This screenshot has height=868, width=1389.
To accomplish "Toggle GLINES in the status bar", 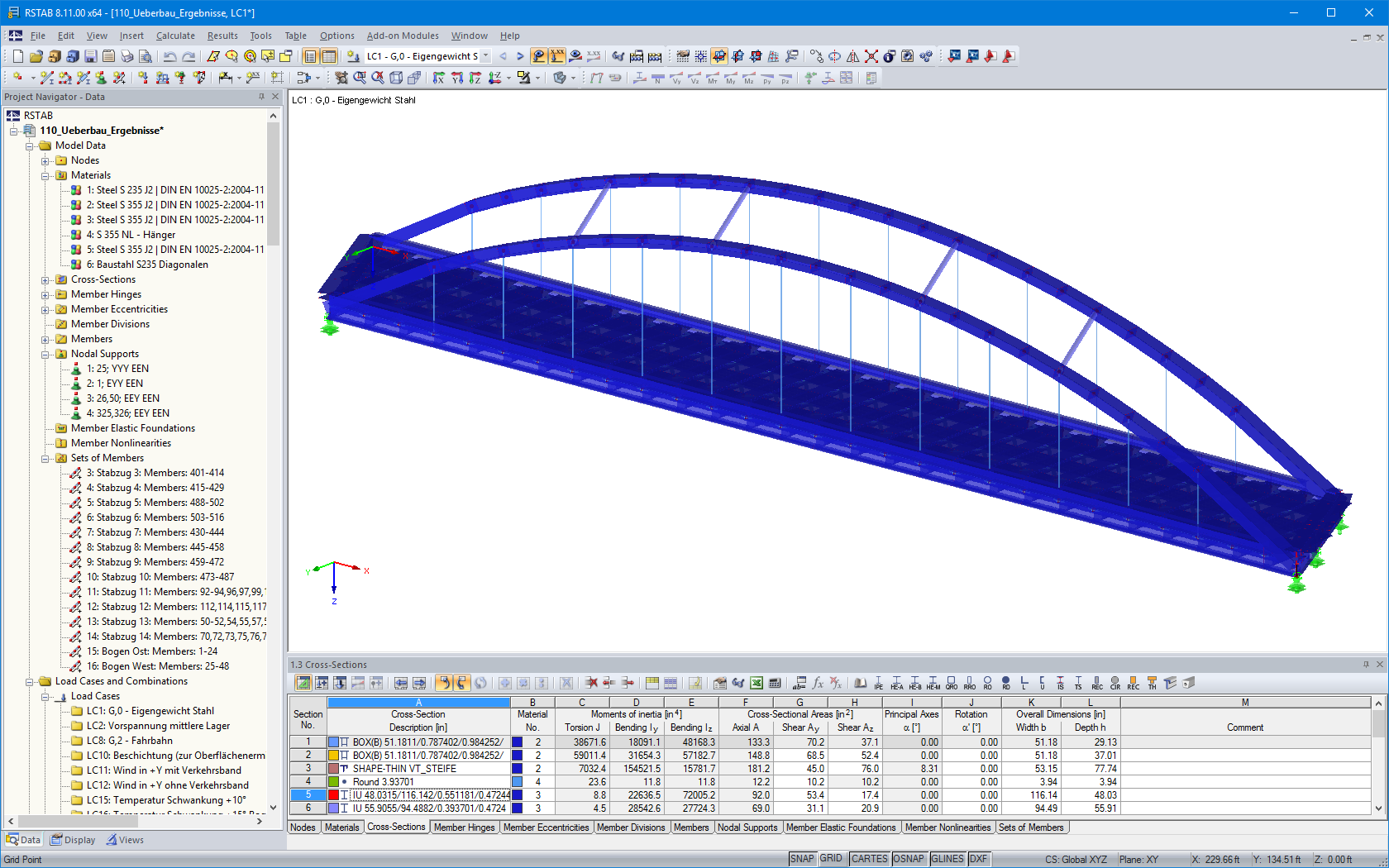I will pyautogui.click(x=947, y=859).
